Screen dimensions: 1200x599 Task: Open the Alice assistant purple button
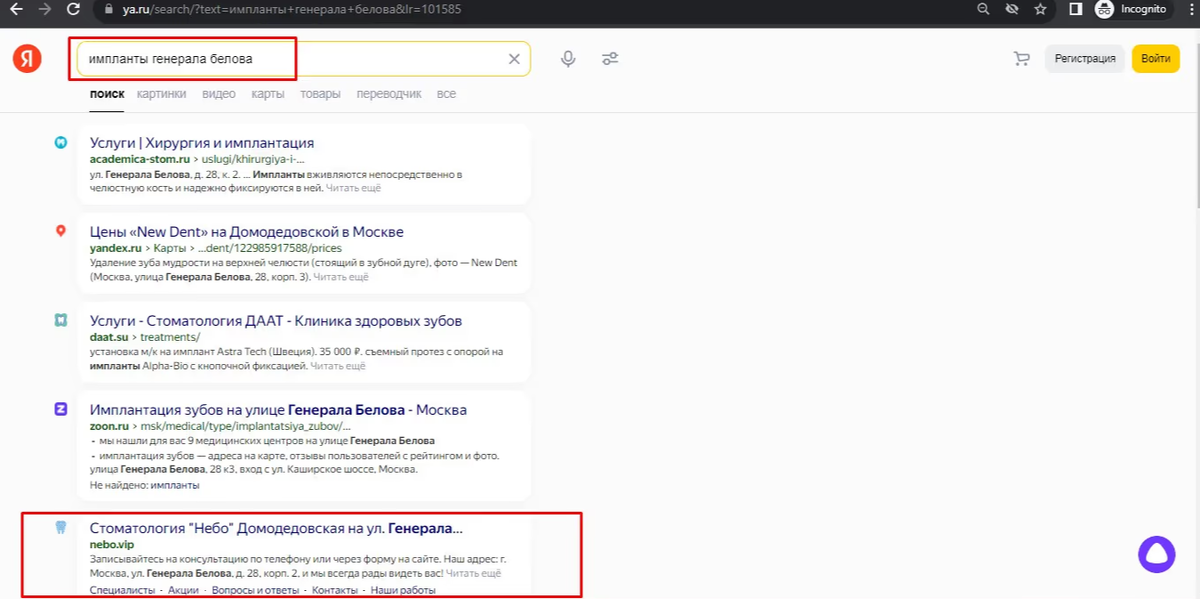(1156, 553)
